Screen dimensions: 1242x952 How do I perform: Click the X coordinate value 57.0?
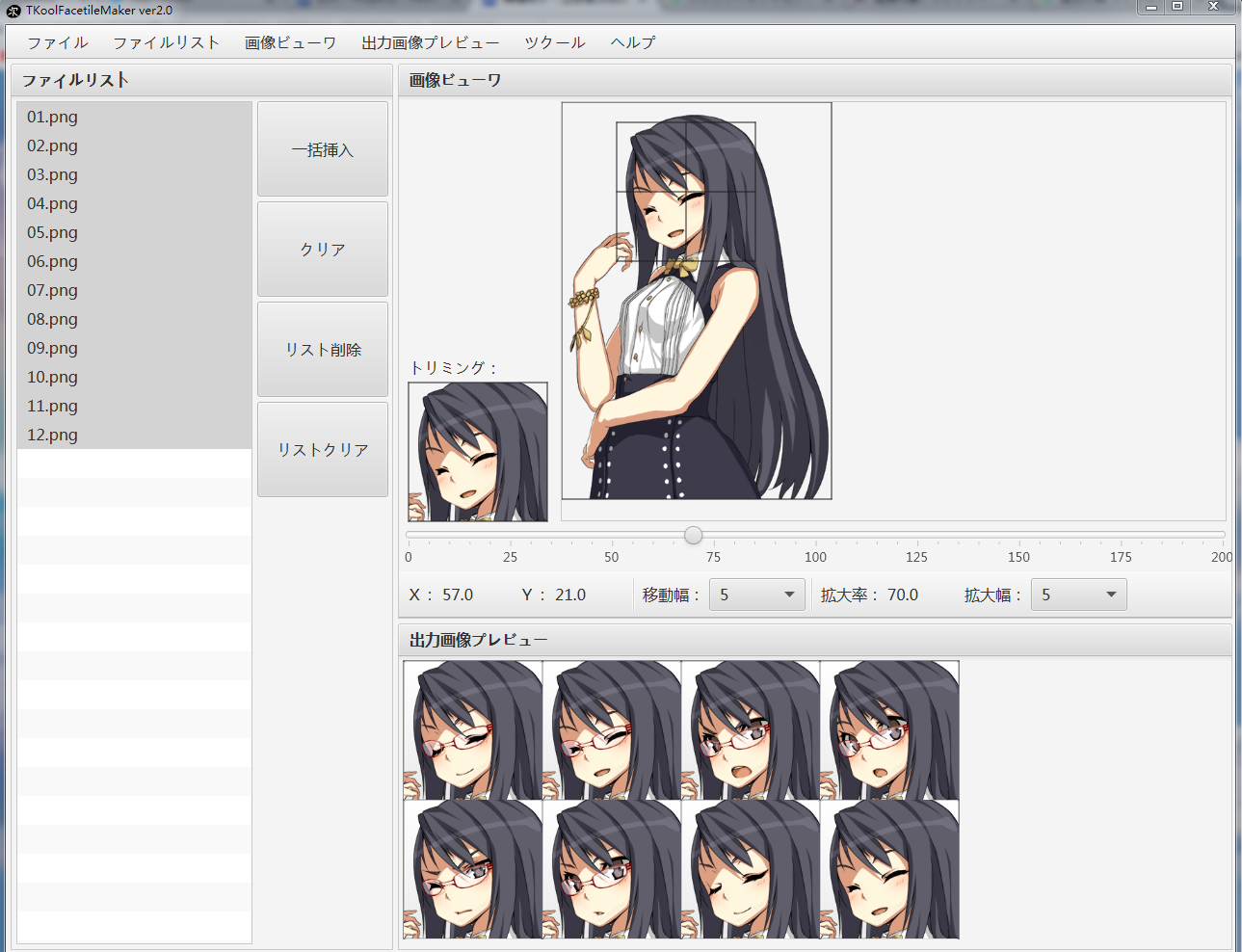458,595
